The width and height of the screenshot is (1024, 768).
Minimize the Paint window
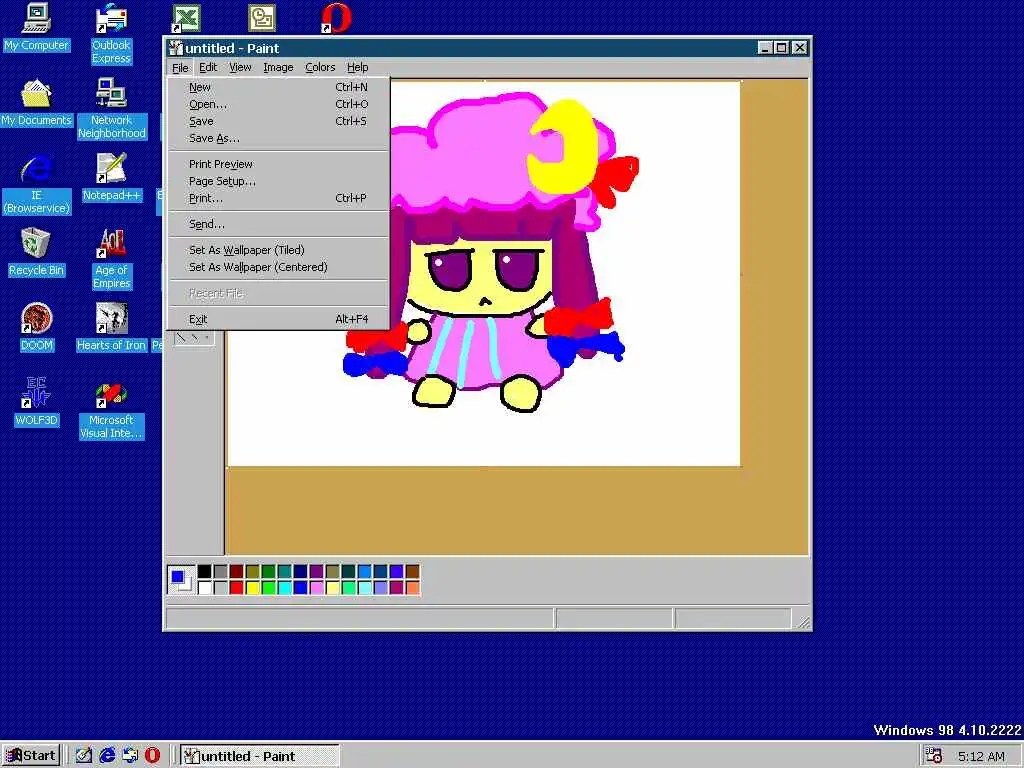click(765, 48)
